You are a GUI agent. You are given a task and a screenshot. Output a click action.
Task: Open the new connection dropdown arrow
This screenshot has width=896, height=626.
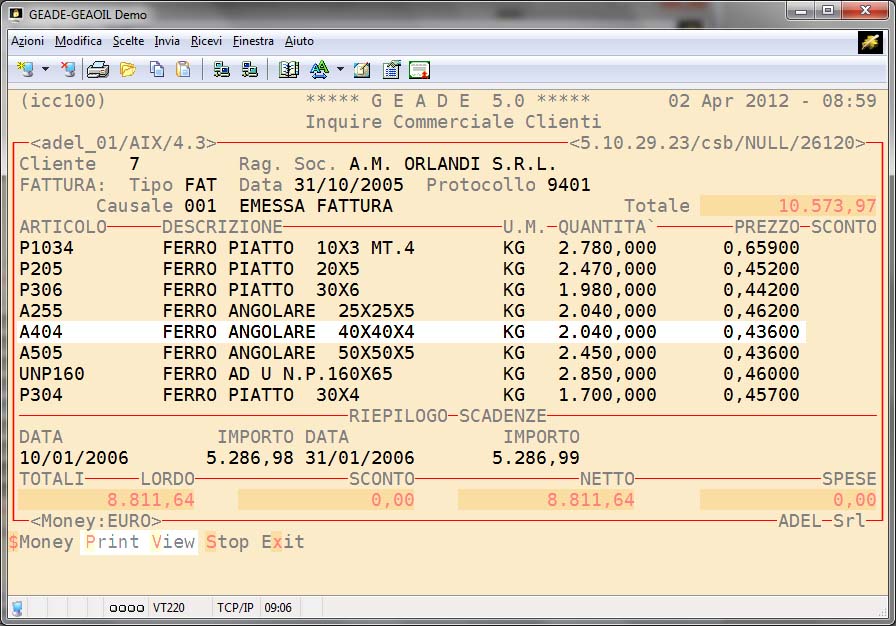pyautogui.click(x=45, y=70)
